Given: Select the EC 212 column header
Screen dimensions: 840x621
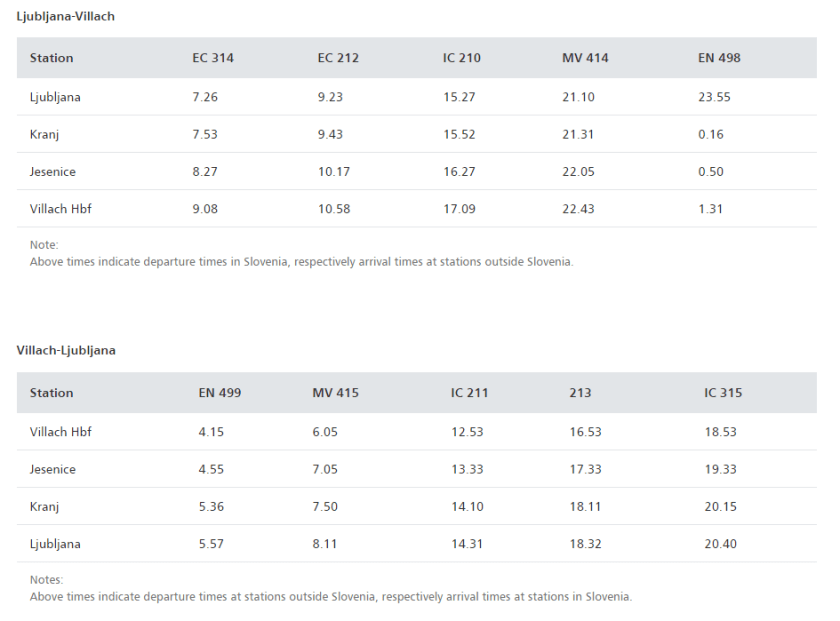Looking at the screenshot, I should pos(338,58).
